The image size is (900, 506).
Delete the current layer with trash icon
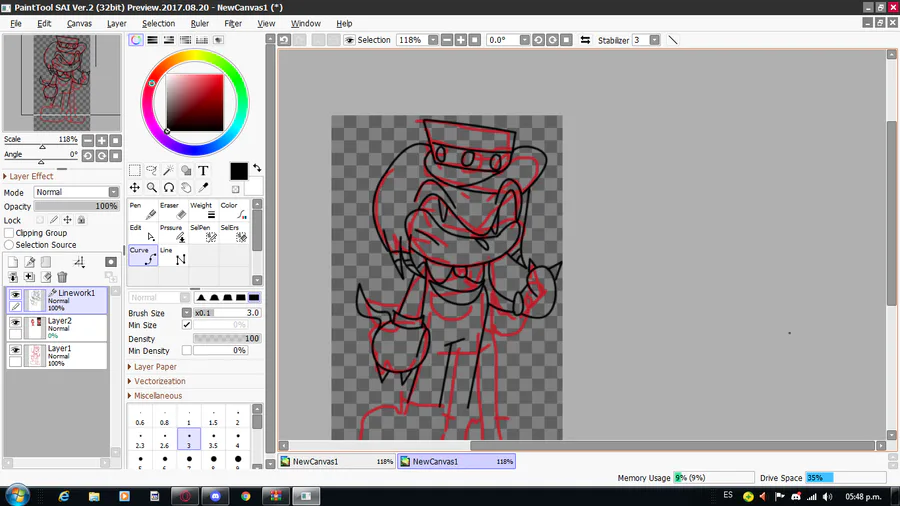[62, 277]
